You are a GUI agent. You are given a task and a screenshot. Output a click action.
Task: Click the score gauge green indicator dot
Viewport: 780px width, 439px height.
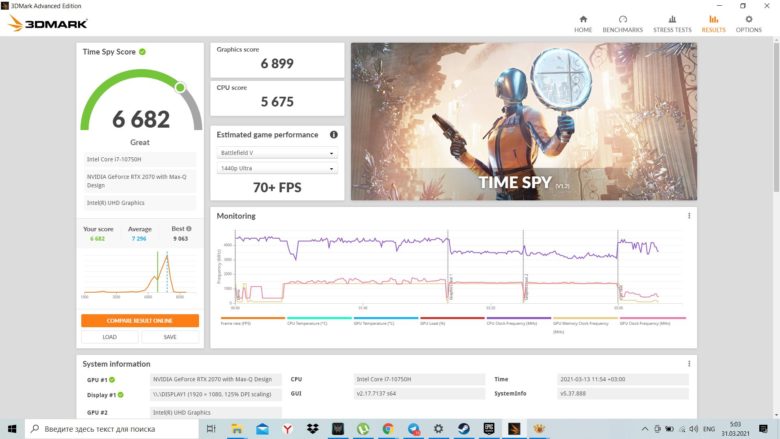pyautogui.click(x=180, y=88)
